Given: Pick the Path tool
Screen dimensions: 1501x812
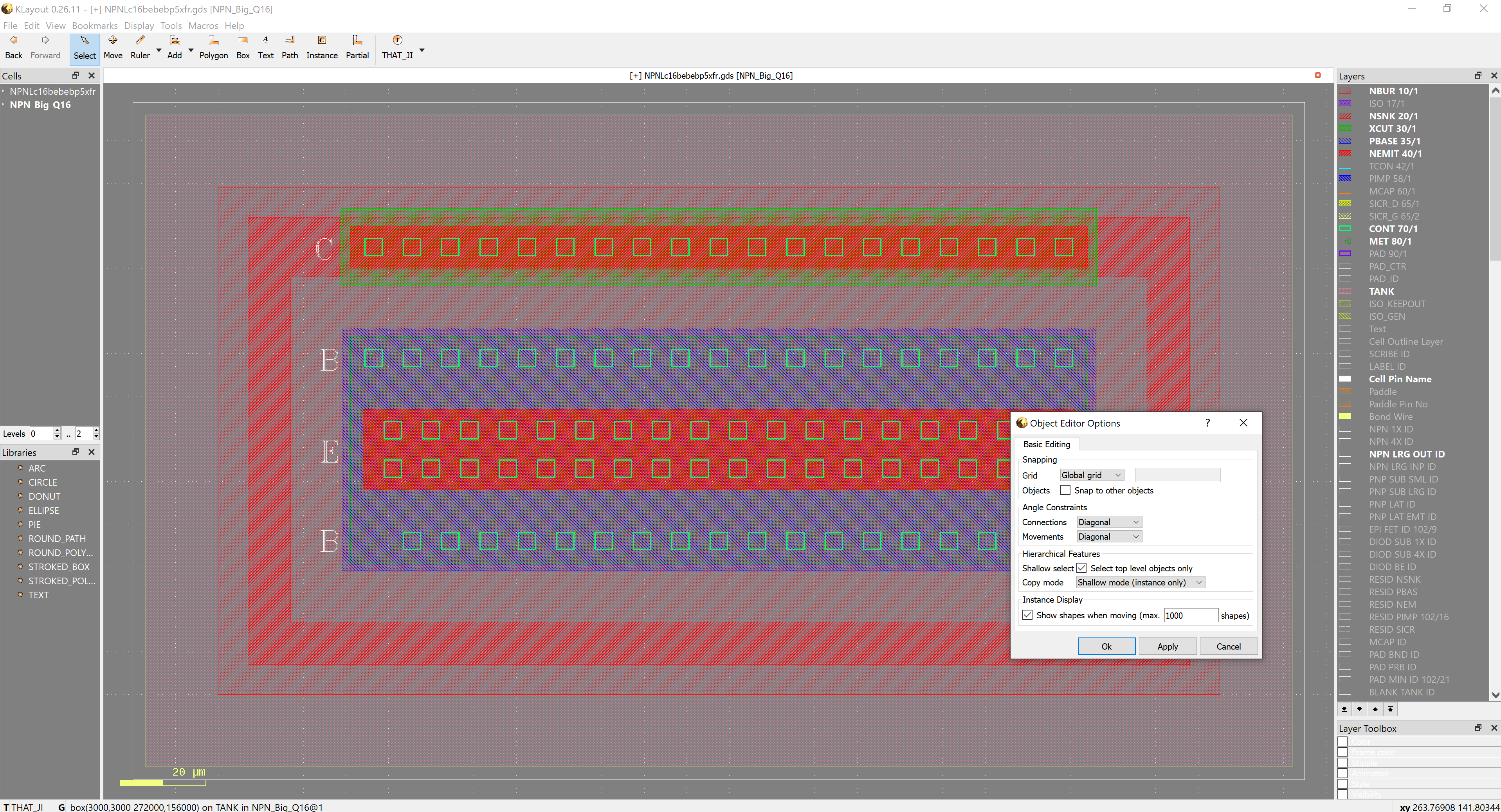Looking at the screenshot, I should (x=290, y=47).
